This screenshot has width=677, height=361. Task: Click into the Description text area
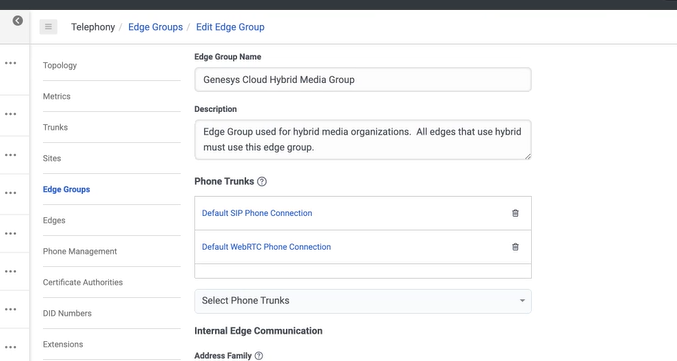point(363,140)
